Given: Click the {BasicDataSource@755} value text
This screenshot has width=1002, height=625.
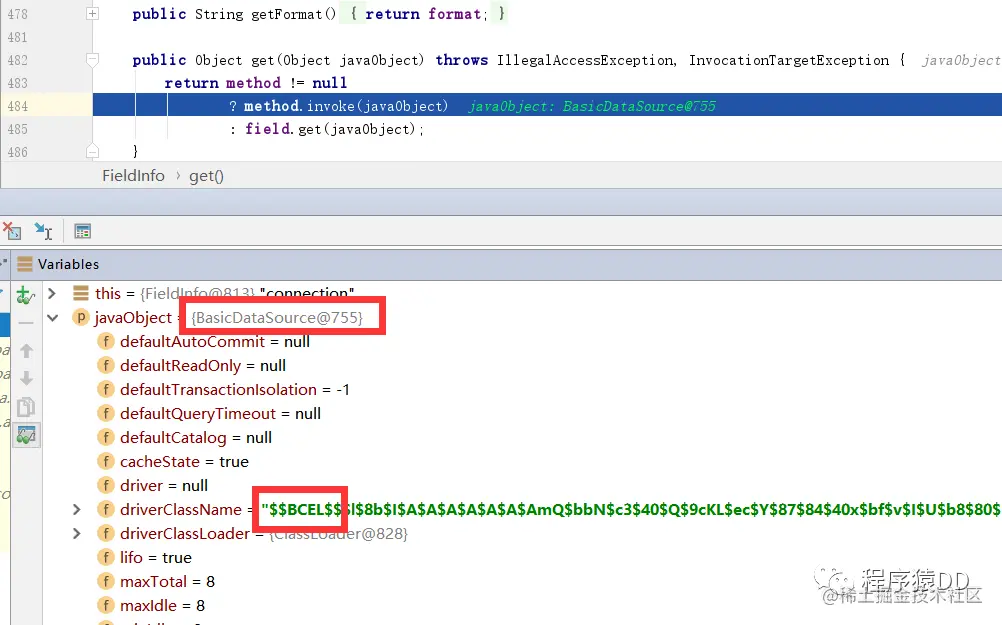Looking at the screenshot, I should (x=277, y=317).
